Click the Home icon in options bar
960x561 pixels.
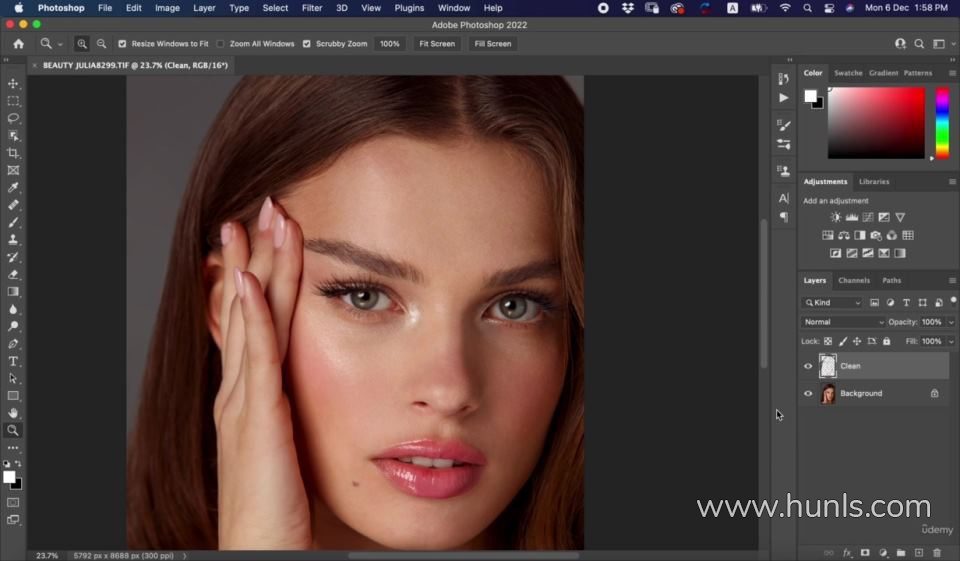[18, 44]
